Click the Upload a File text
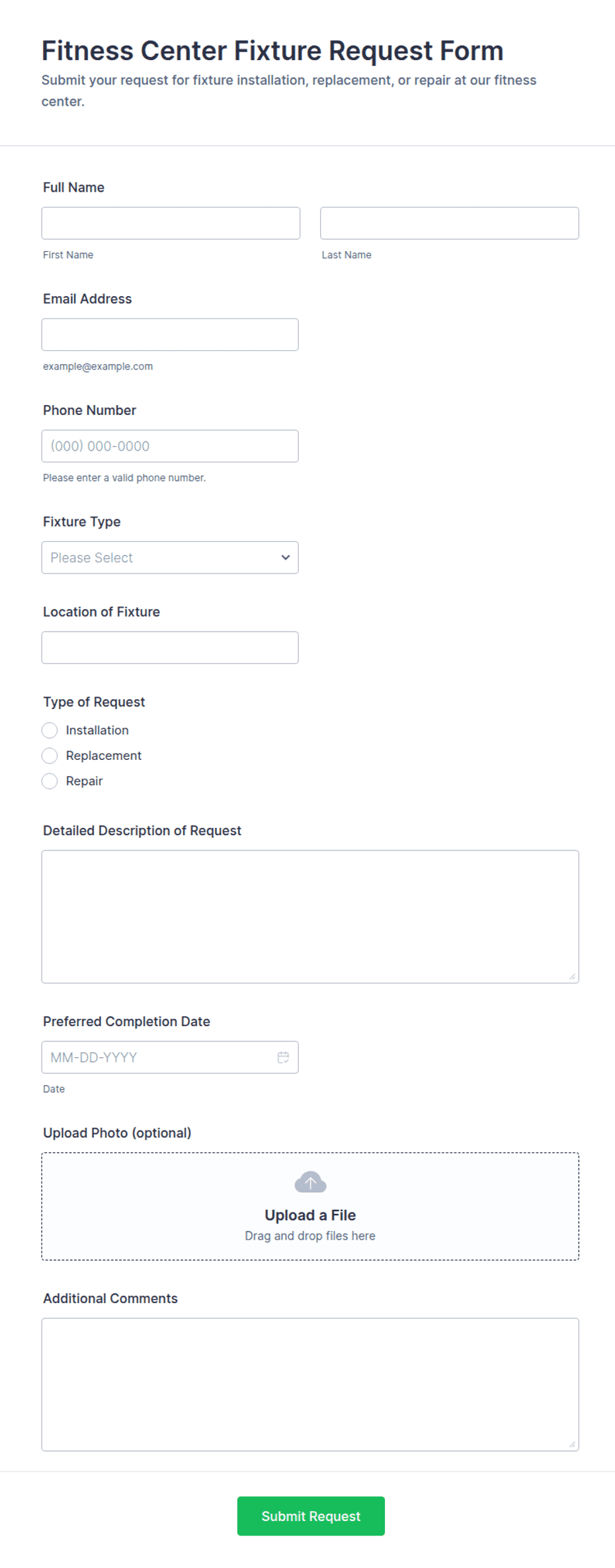Screen dimensions: 615x1568 (x=310, y=1215)
